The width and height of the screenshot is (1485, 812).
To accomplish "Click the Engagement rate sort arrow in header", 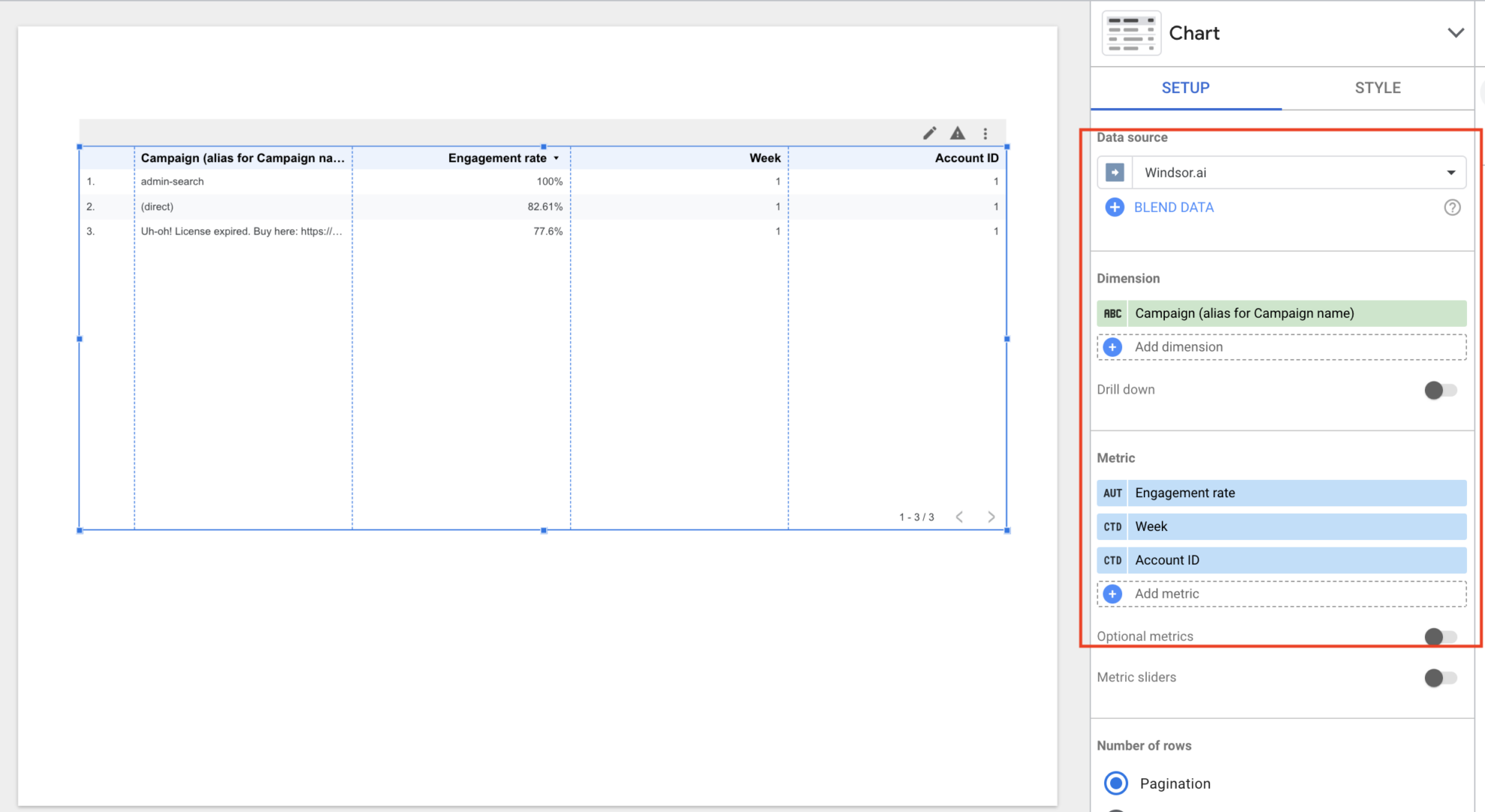I will pos(556,158).
